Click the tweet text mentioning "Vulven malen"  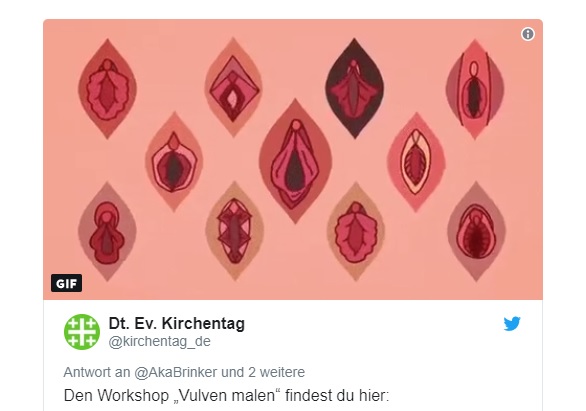226,395
